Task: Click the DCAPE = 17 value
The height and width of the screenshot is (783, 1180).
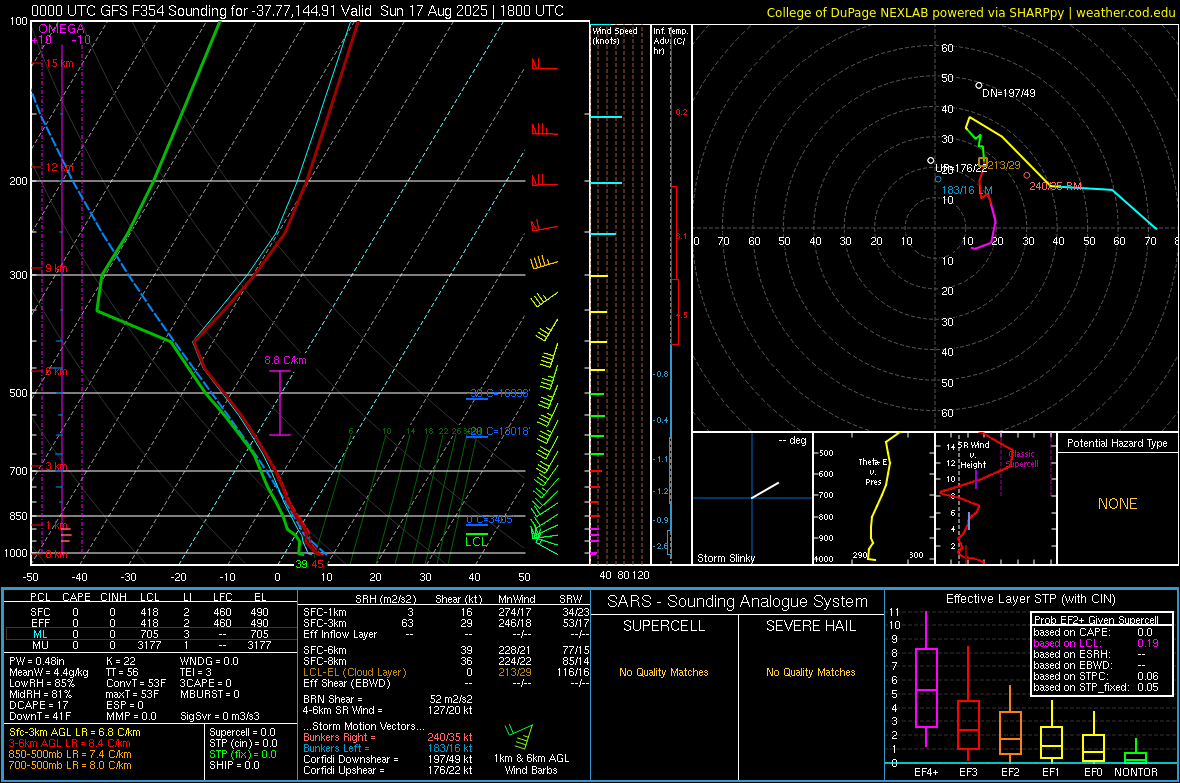Action: tap(38, 705)
